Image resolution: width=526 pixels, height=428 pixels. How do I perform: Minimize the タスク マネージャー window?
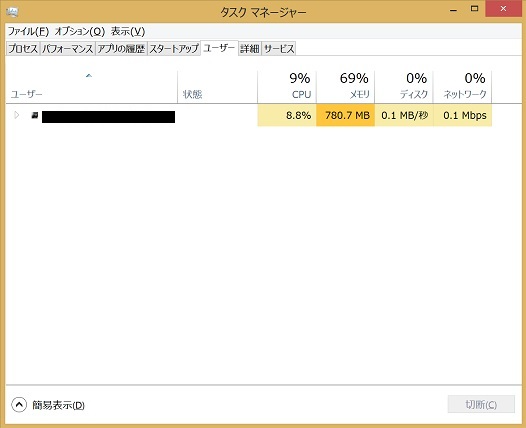point(454,10)
